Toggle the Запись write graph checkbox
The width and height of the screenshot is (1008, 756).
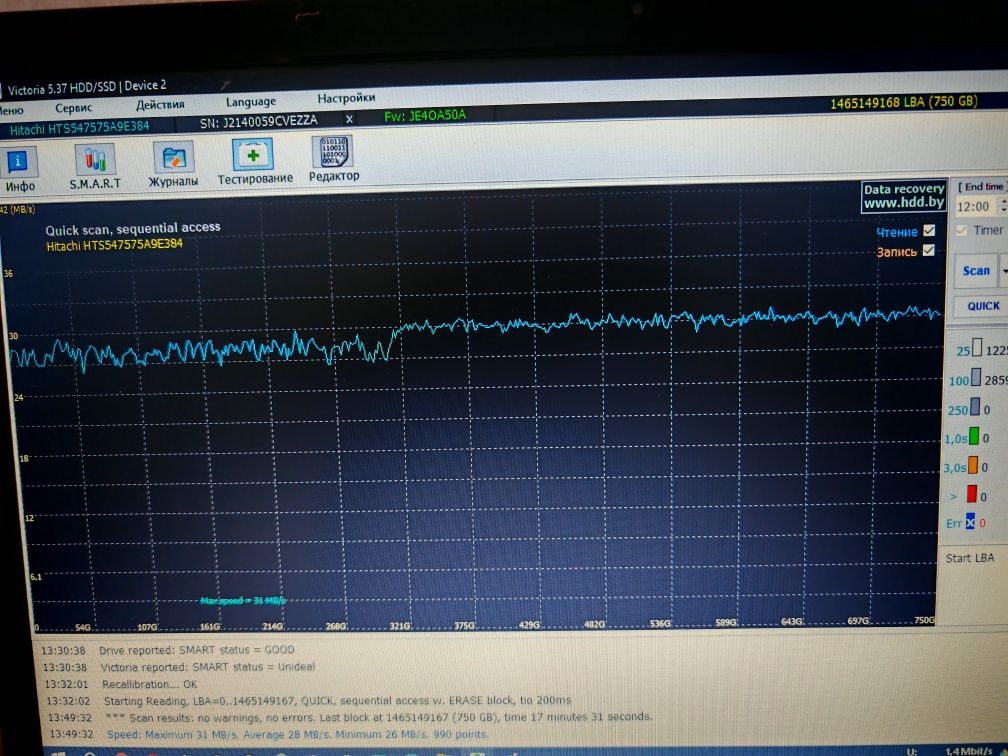coord(928,250)
